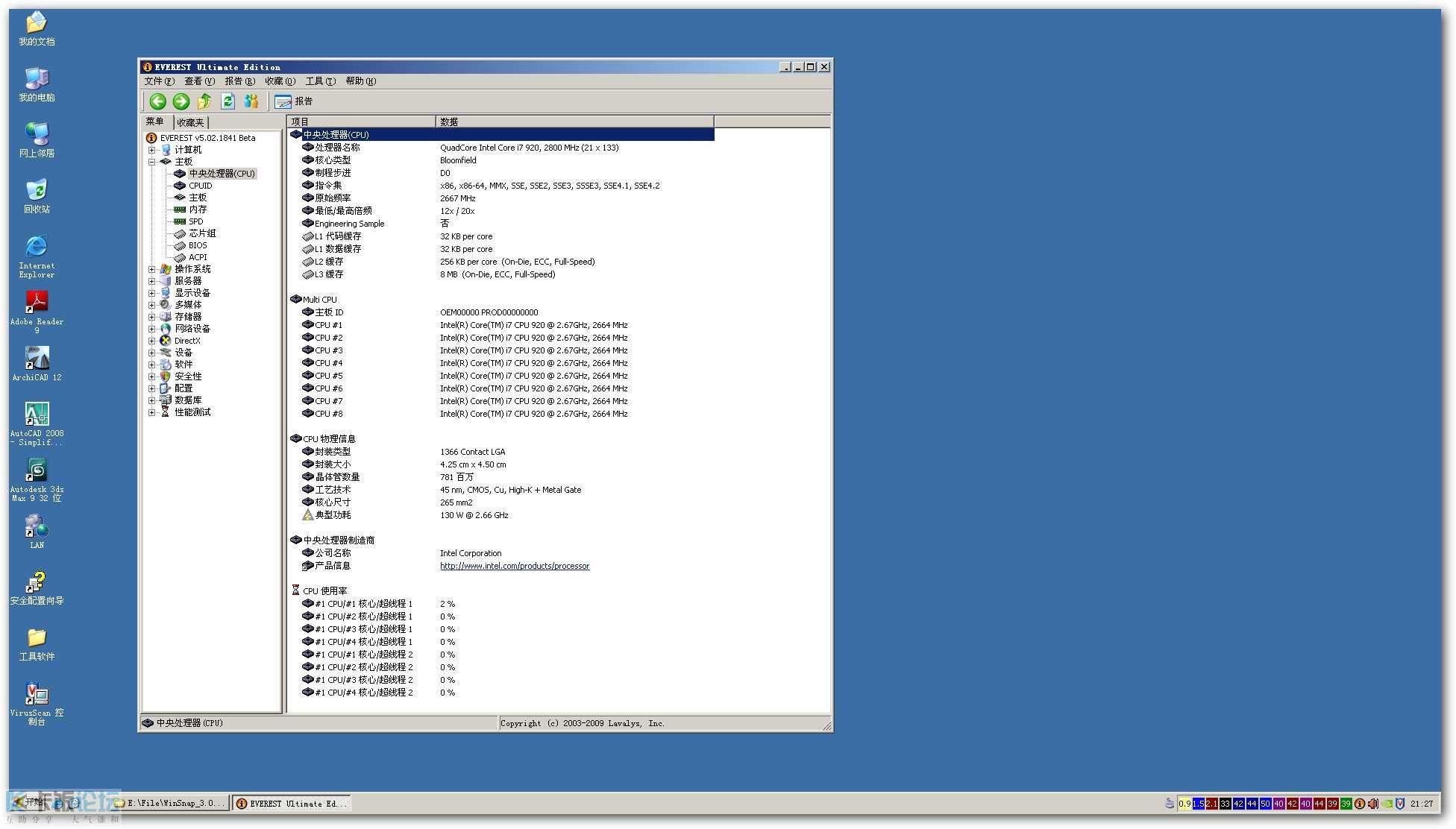Viewport: 1456px width, 829px height.
Task: Select 安全性 in the tree
Action: [188, 376]
